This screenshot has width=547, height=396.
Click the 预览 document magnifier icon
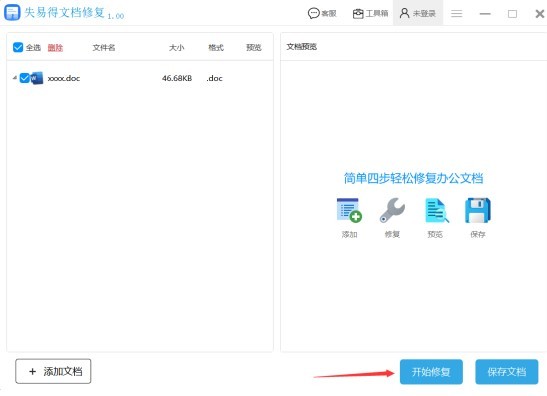(437, 210)
